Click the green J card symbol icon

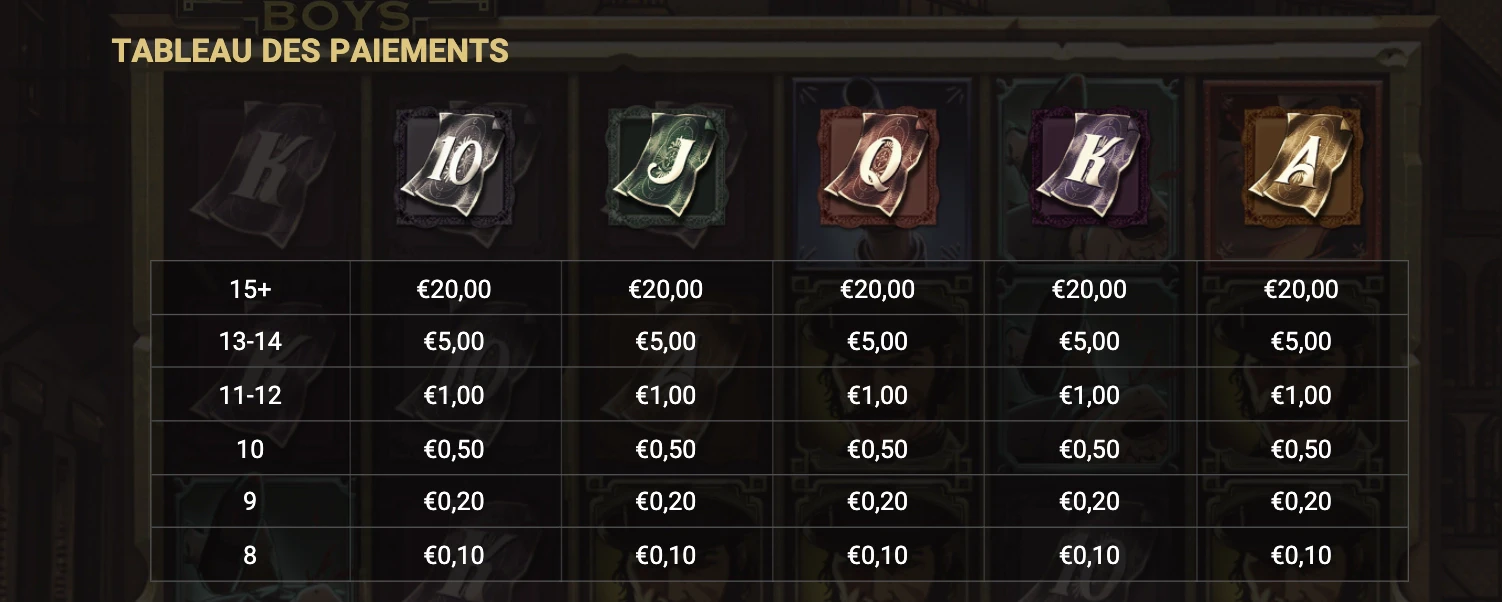click(x=666, y=167)
